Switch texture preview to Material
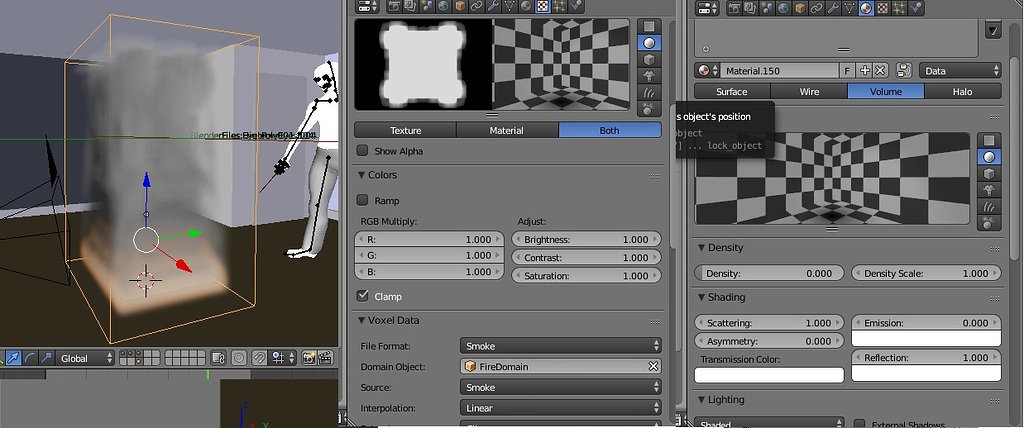The width and height of the screenshot is (1024, 428). [x=507, y=130]
